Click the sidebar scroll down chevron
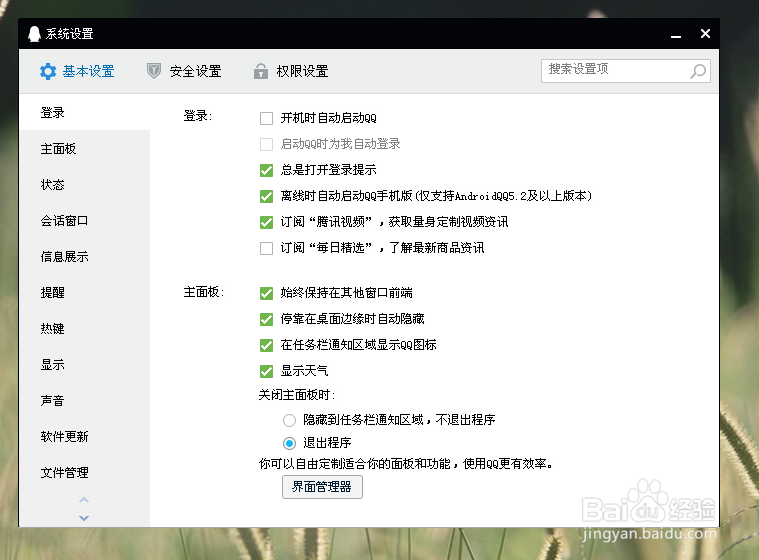The width and height of the screenshot is (759, 560). pyautogui.click(x=84, y=518)
